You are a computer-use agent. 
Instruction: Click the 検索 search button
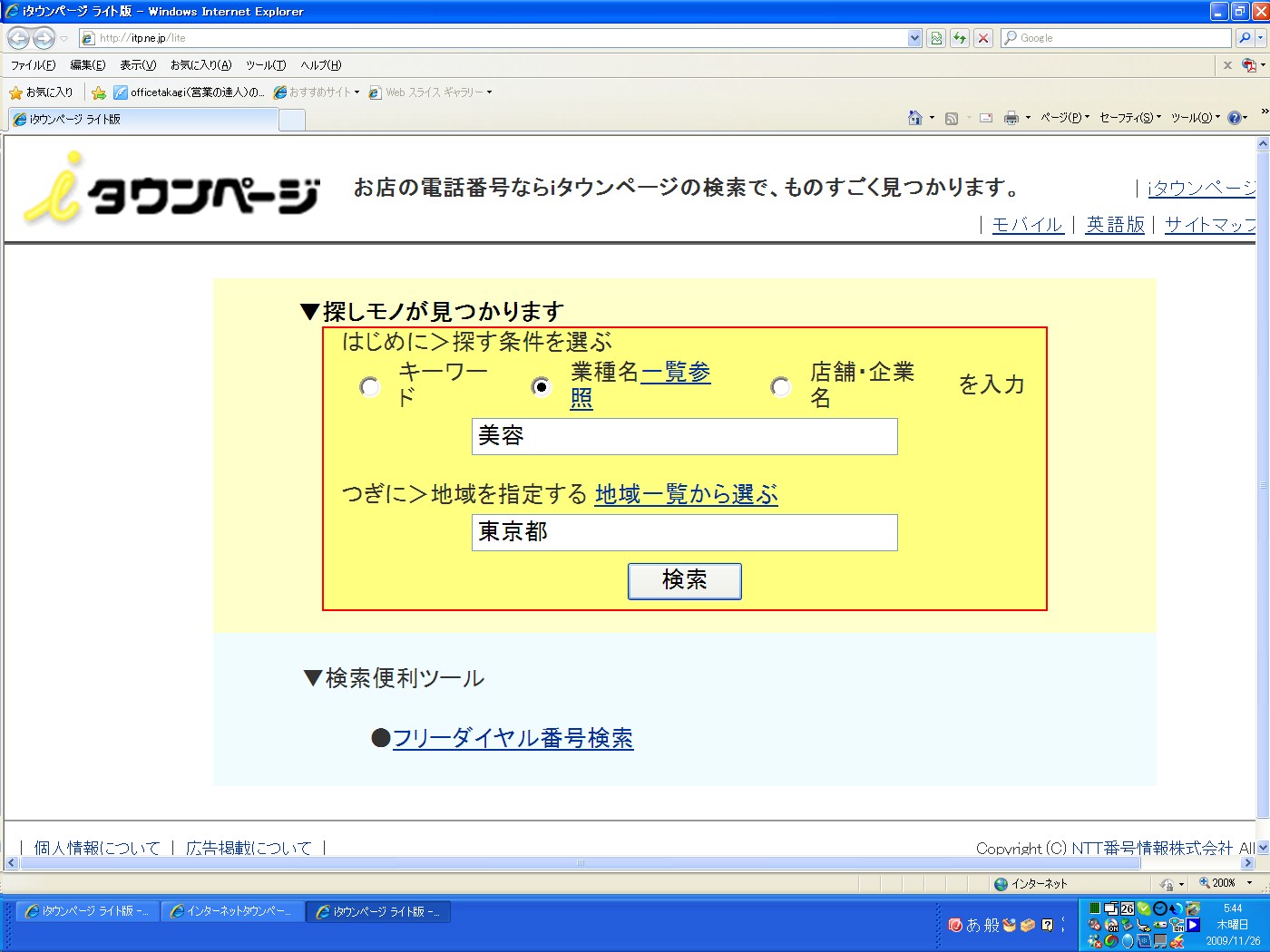tap(685, 581)
